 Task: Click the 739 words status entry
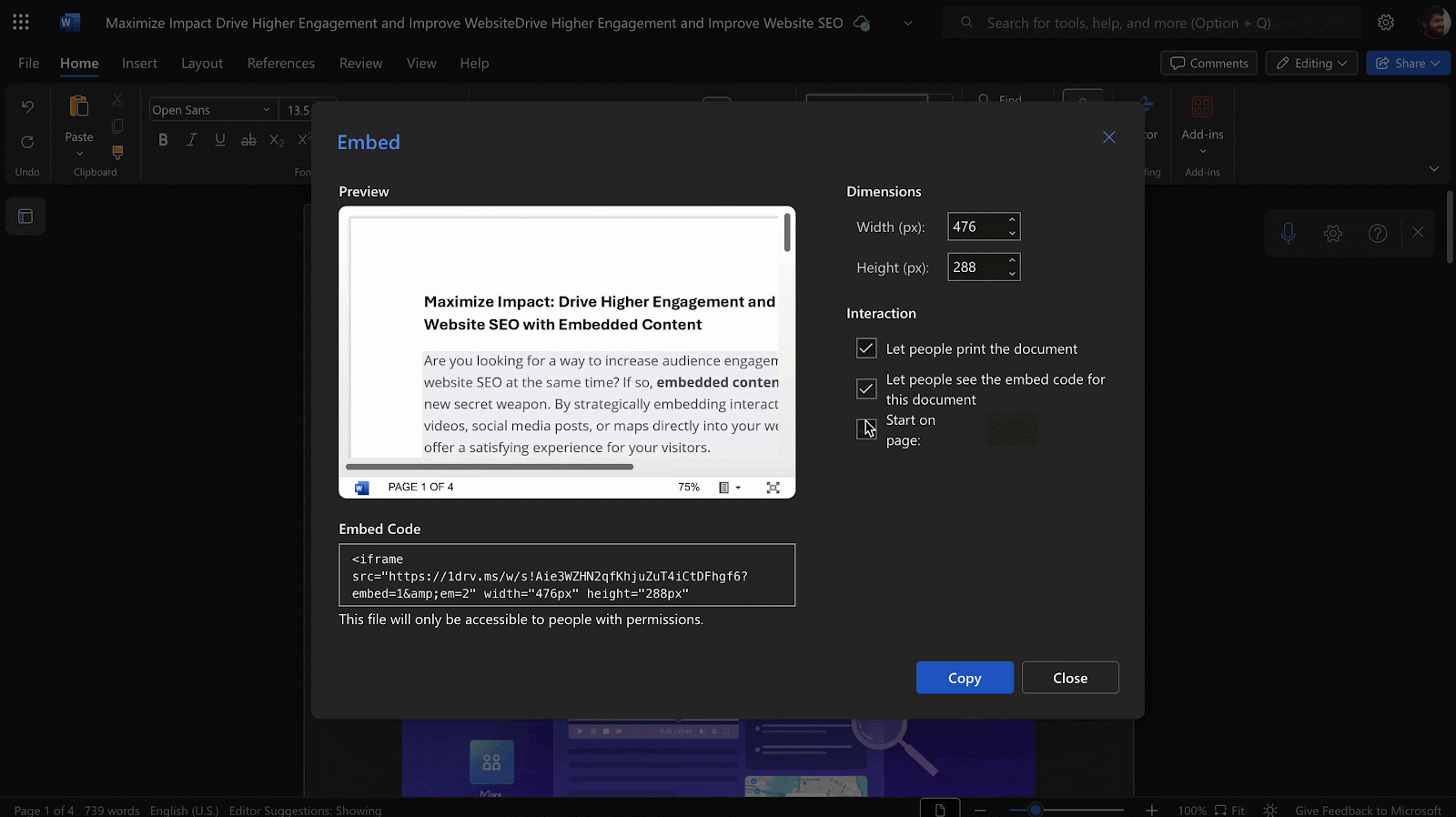[x=112, y=810]
